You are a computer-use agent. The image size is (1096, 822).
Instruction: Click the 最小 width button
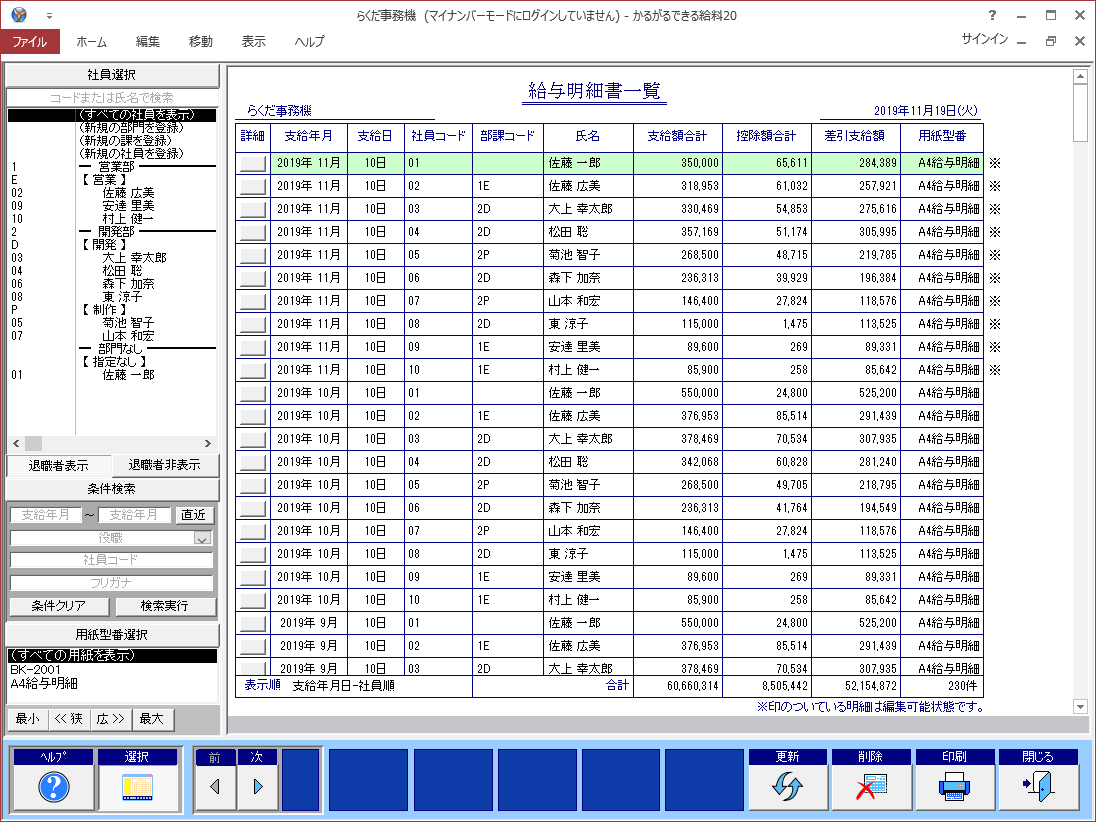coord(27,719)
